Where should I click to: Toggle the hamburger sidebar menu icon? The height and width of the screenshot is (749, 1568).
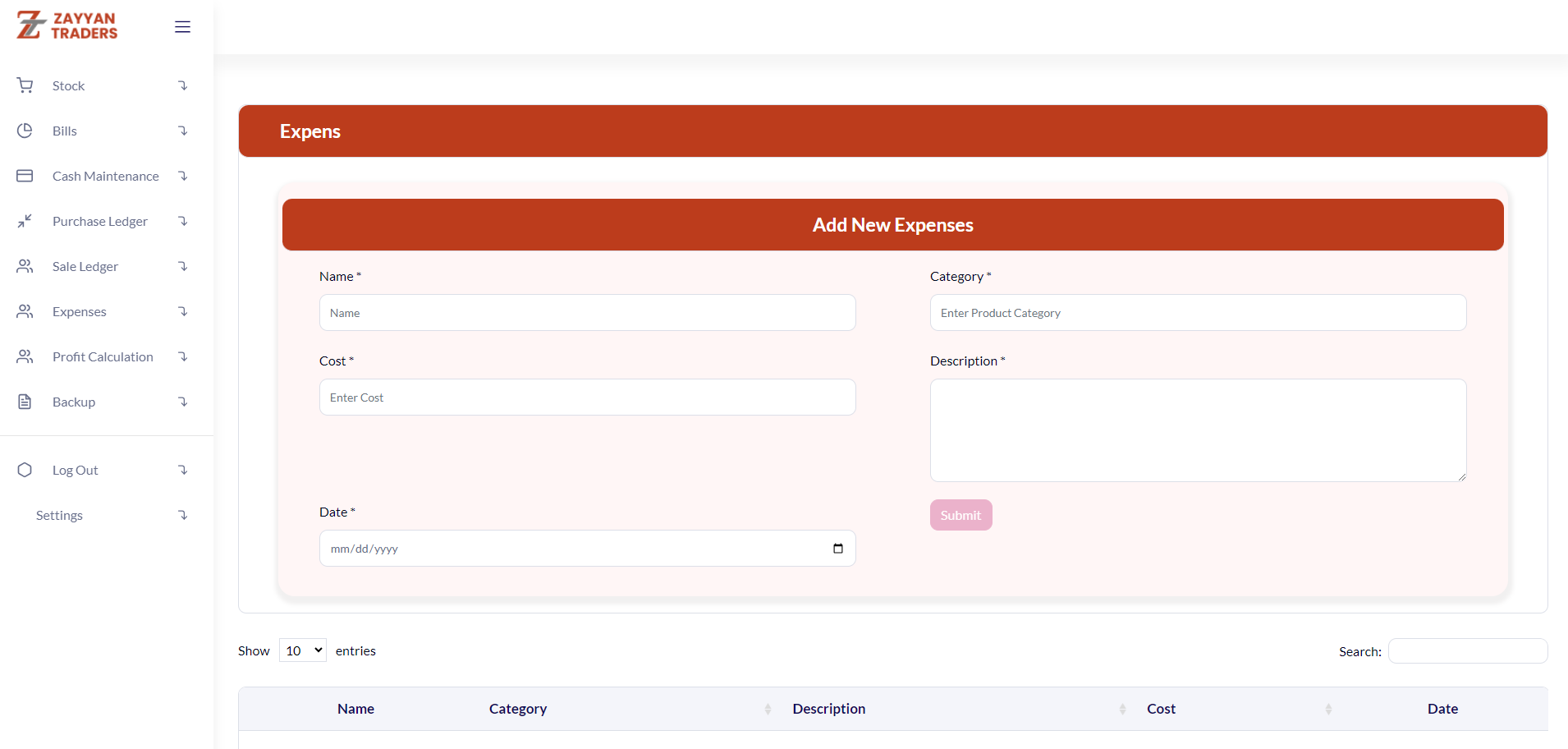point(182,27)
